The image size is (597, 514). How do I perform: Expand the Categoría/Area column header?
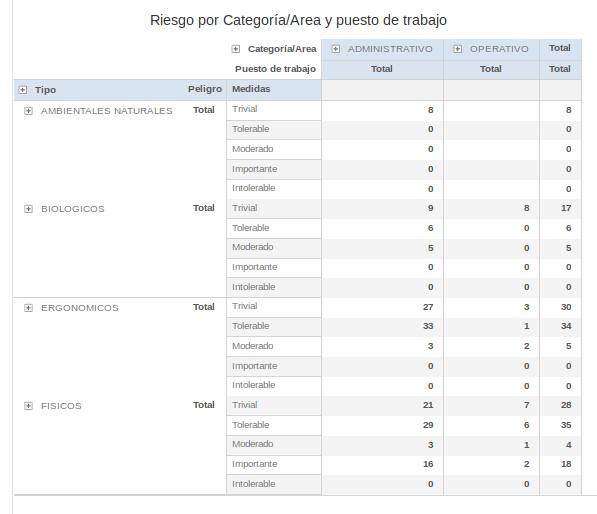(x=236, y=49)
